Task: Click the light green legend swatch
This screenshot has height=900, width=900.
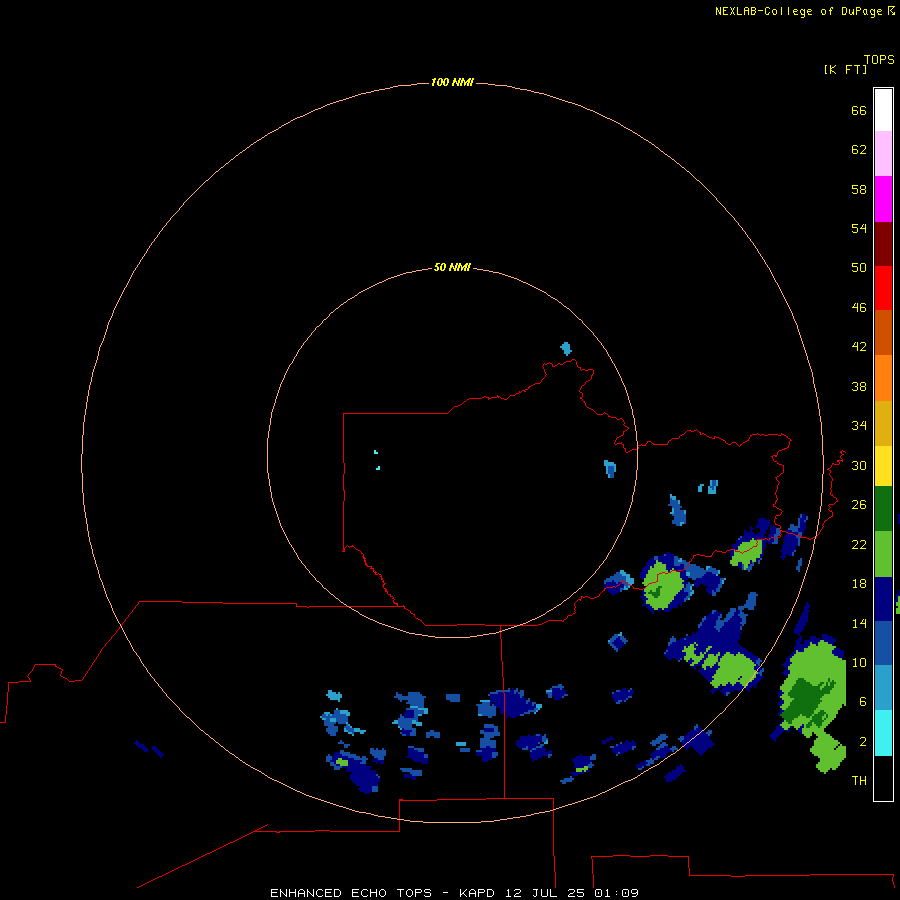Action: (883, 554)
